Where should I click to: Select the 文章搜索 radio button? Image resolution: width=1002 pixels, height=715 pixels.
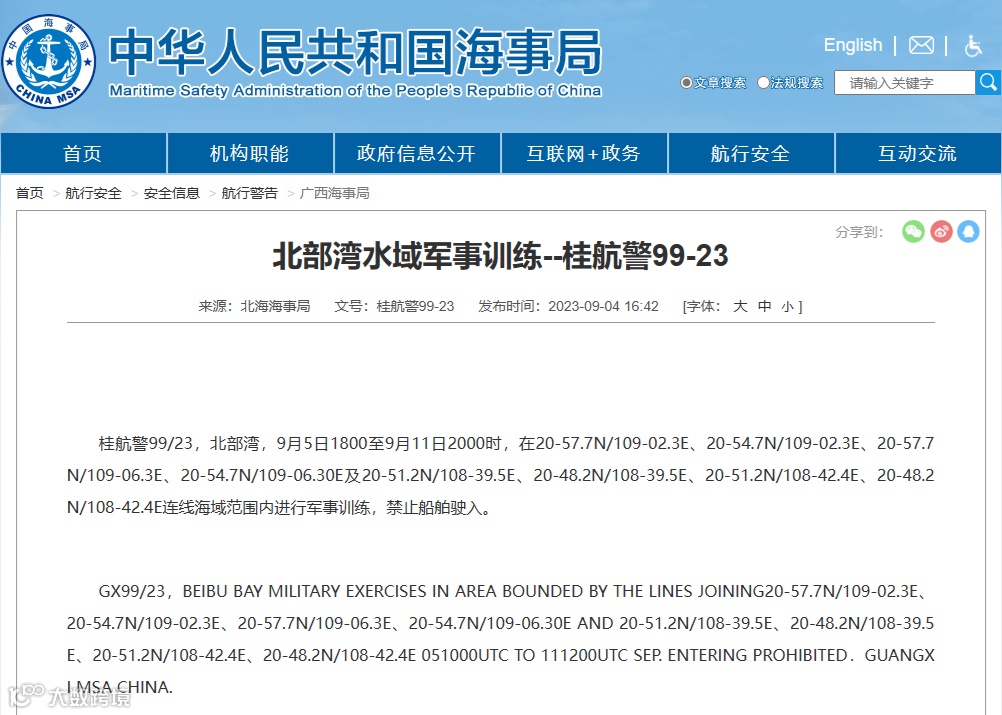(686, 82)
